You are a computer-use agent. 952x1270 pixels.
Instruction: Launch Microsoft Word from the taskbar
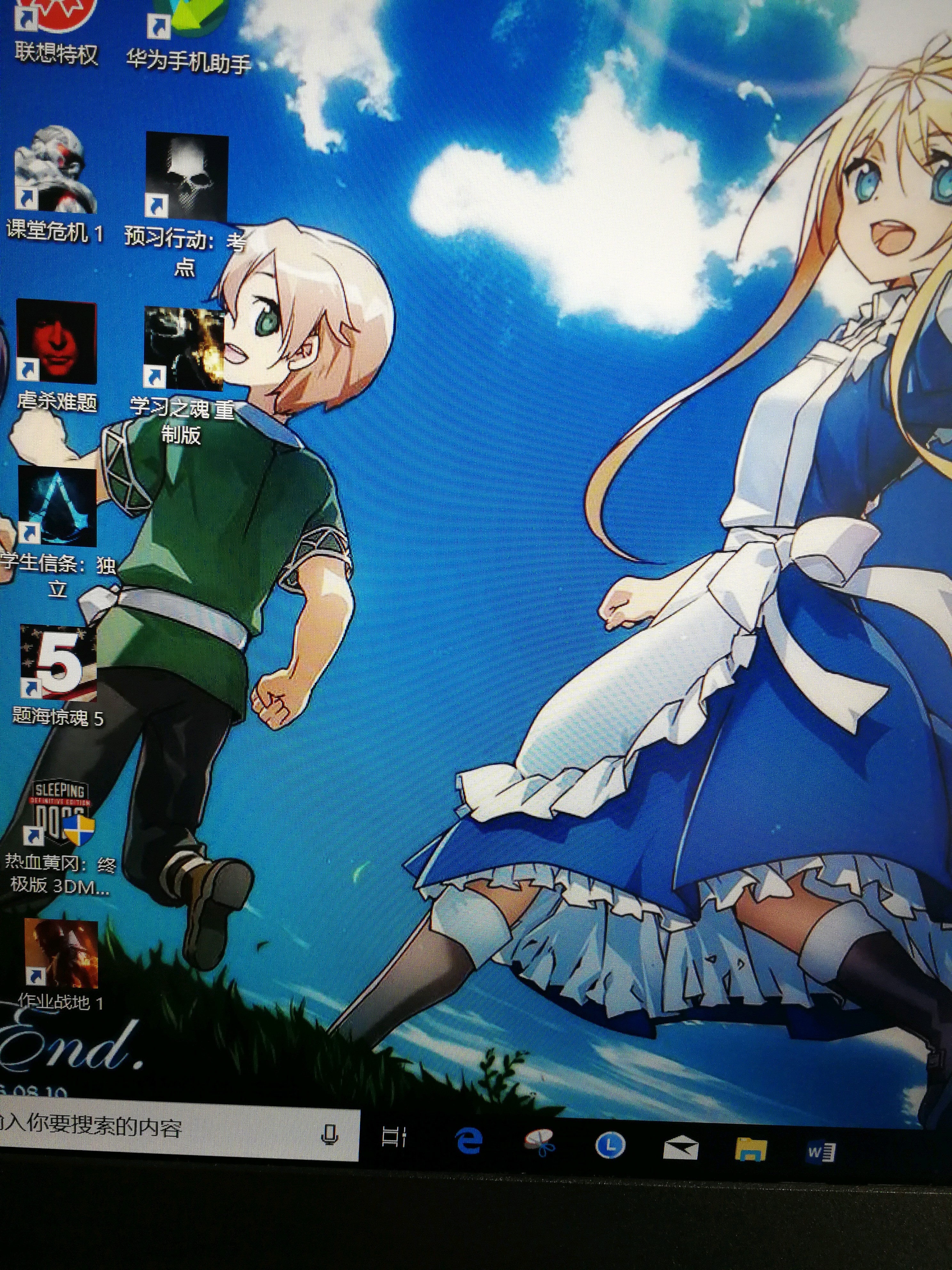[821, 1152]
